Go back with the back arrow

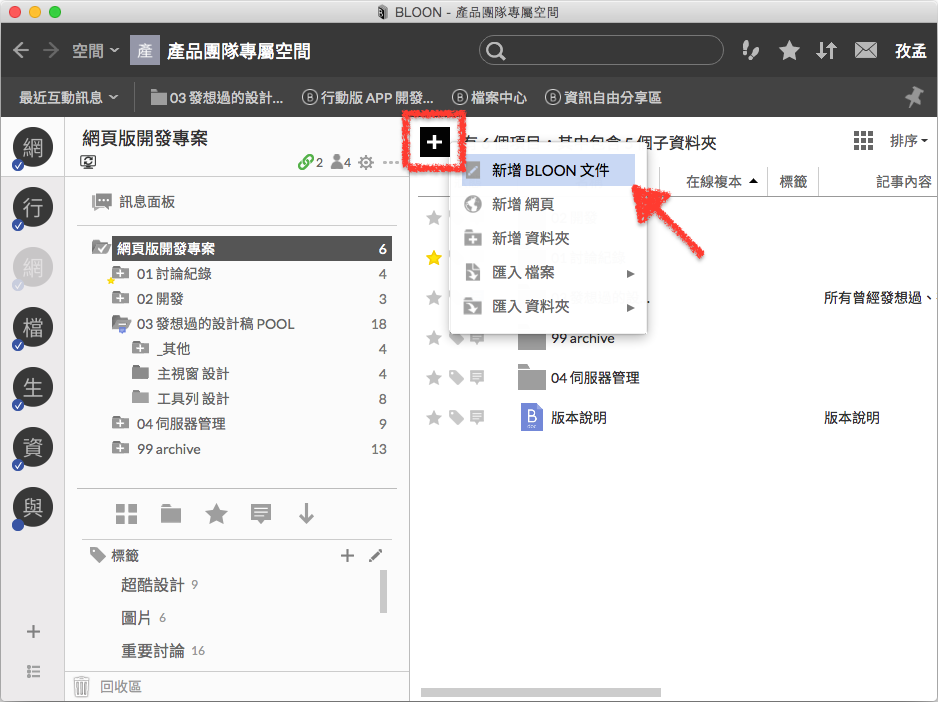(x=21, y=50)
